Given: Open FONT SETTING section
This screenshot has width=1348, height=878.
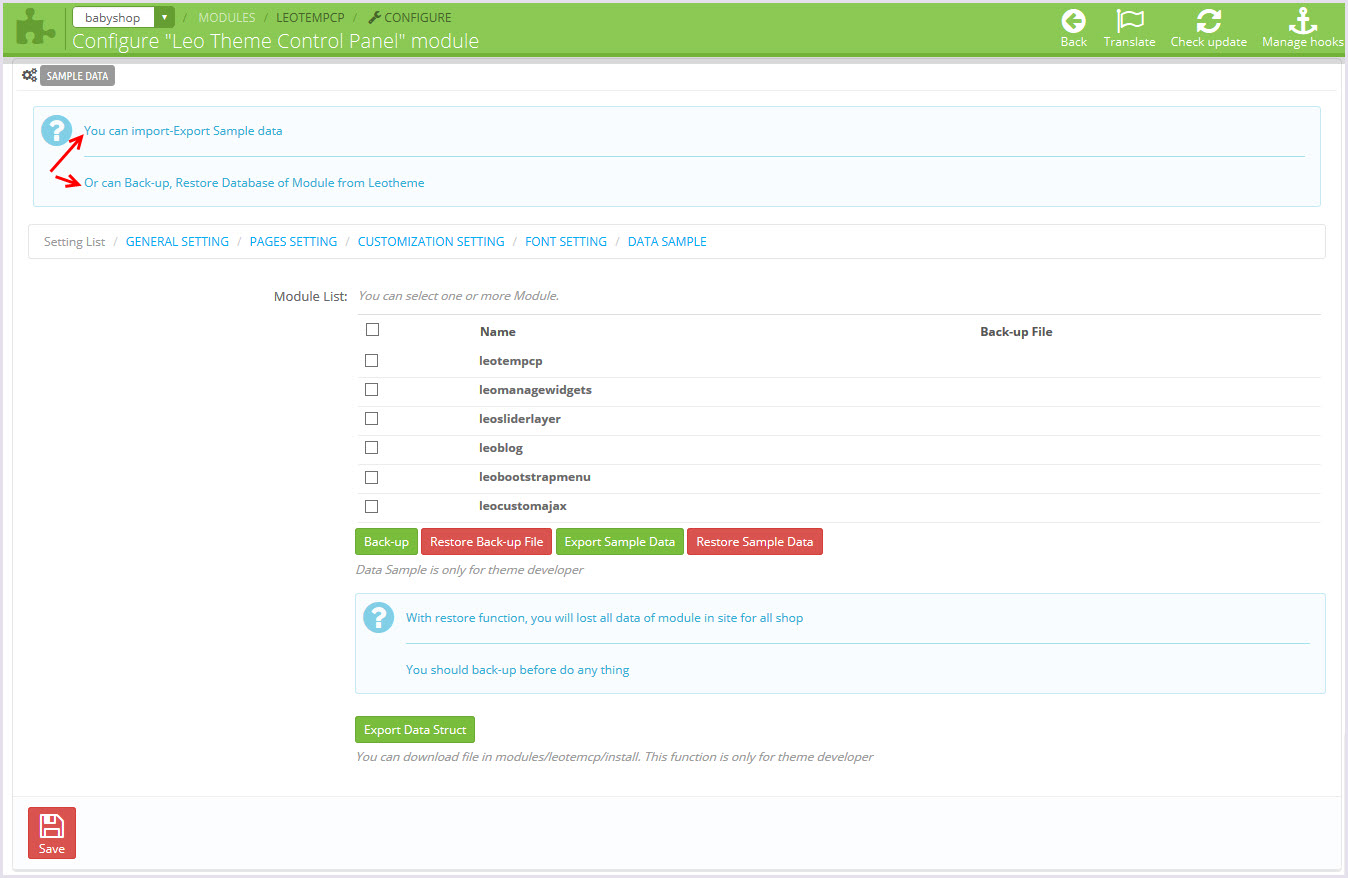Looking at the screenshot, I should coord(566,241).
